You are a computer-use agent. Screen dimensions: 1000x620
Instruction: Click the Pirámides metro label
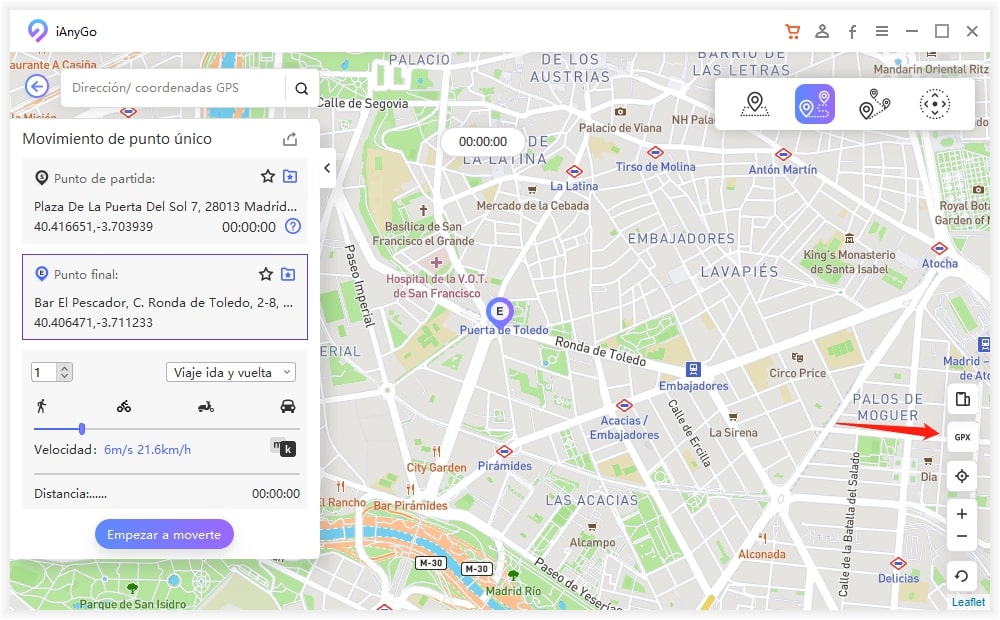click(x=504, y=466)
